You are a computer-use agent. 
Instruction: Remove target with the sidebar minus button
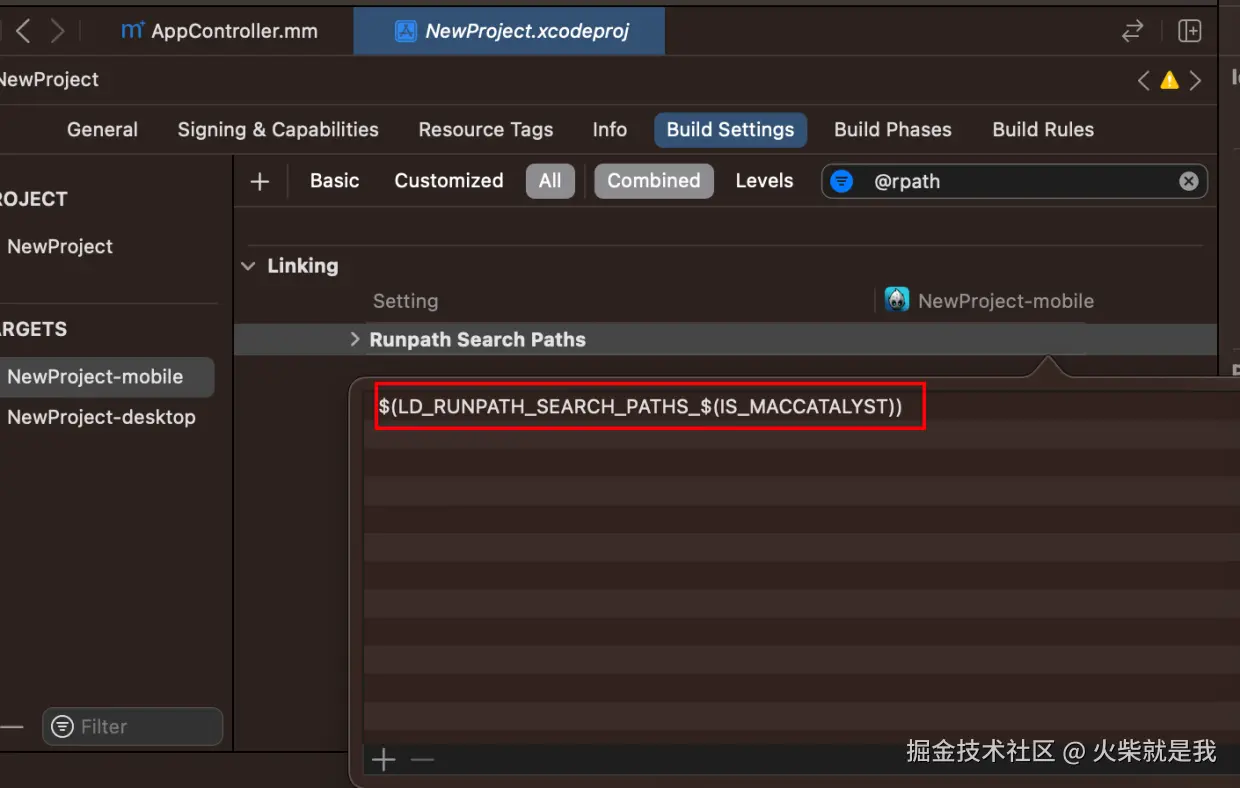(10, 727)
